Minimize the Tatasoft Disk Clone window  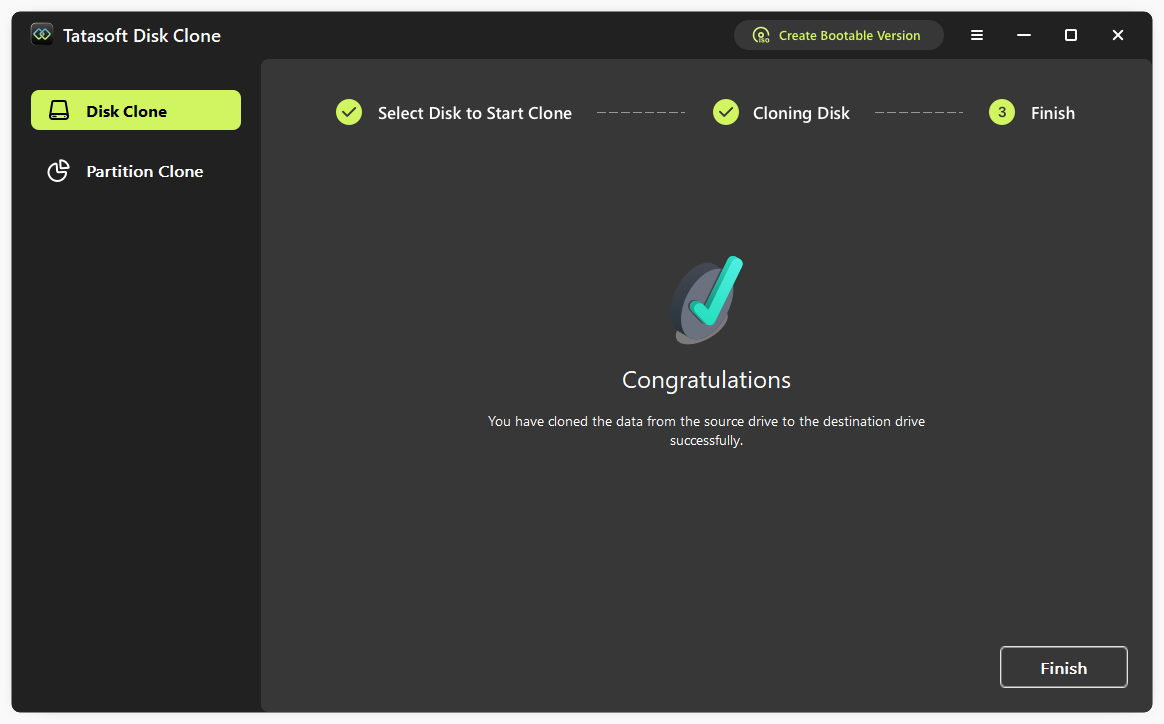pyautogui.click(x=1023, y=35)
